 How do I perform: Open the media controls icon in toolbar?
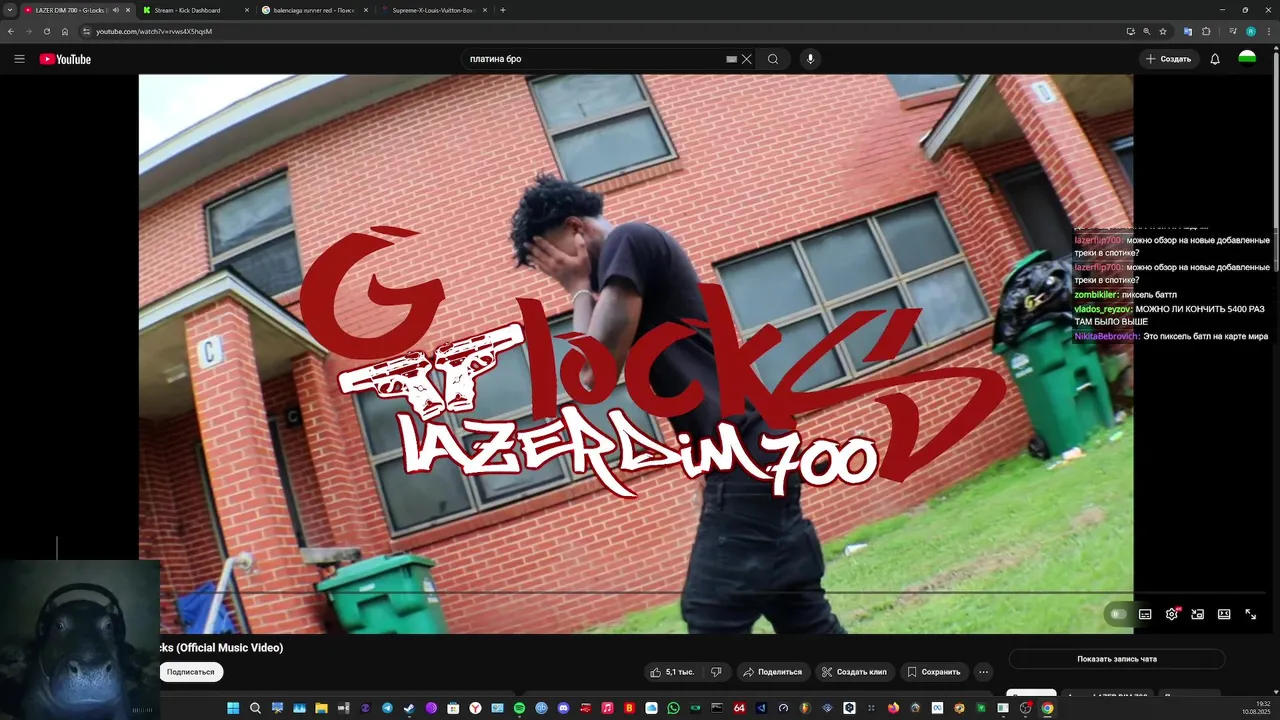coord(1233,31)
